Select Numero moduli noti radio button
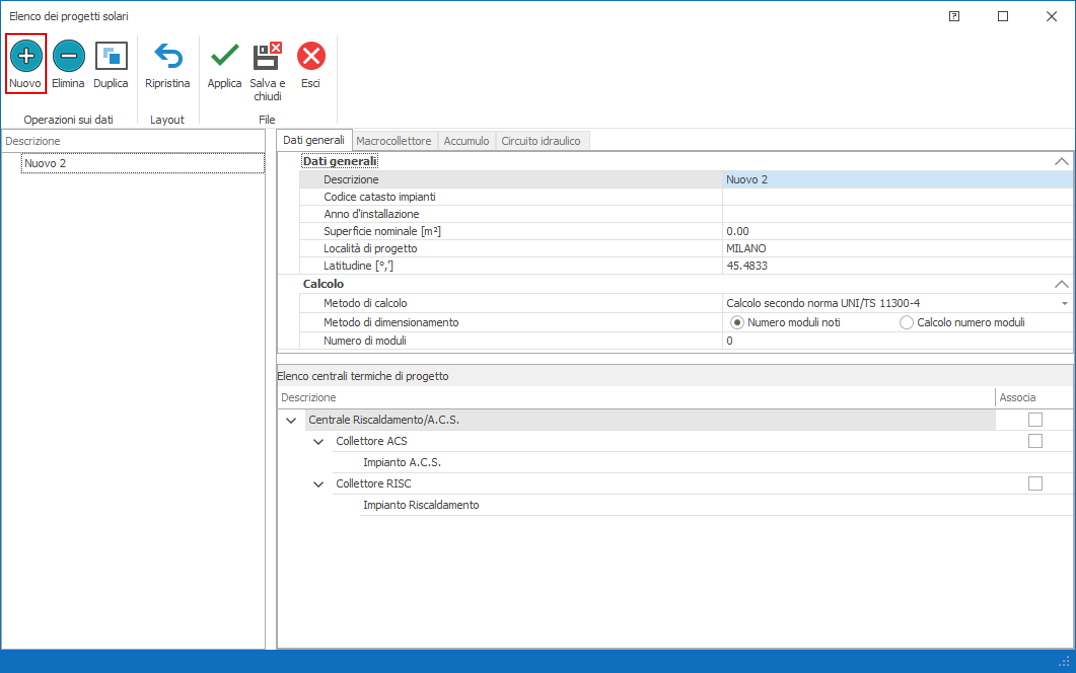Image resolution: width=1076 pixels, height=673 pixels. 738,323
